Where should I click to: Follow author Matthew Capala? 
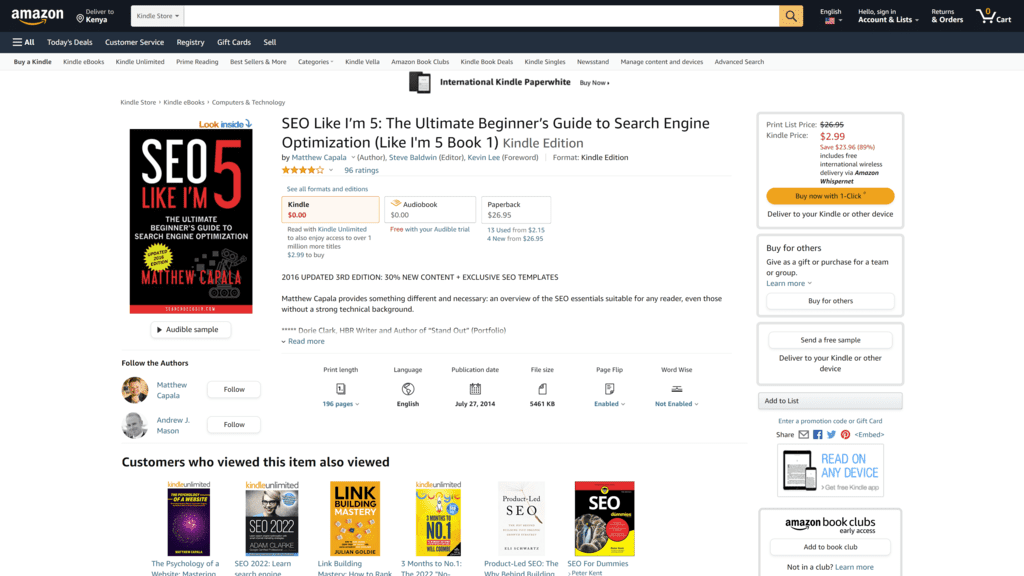(234, 390)
